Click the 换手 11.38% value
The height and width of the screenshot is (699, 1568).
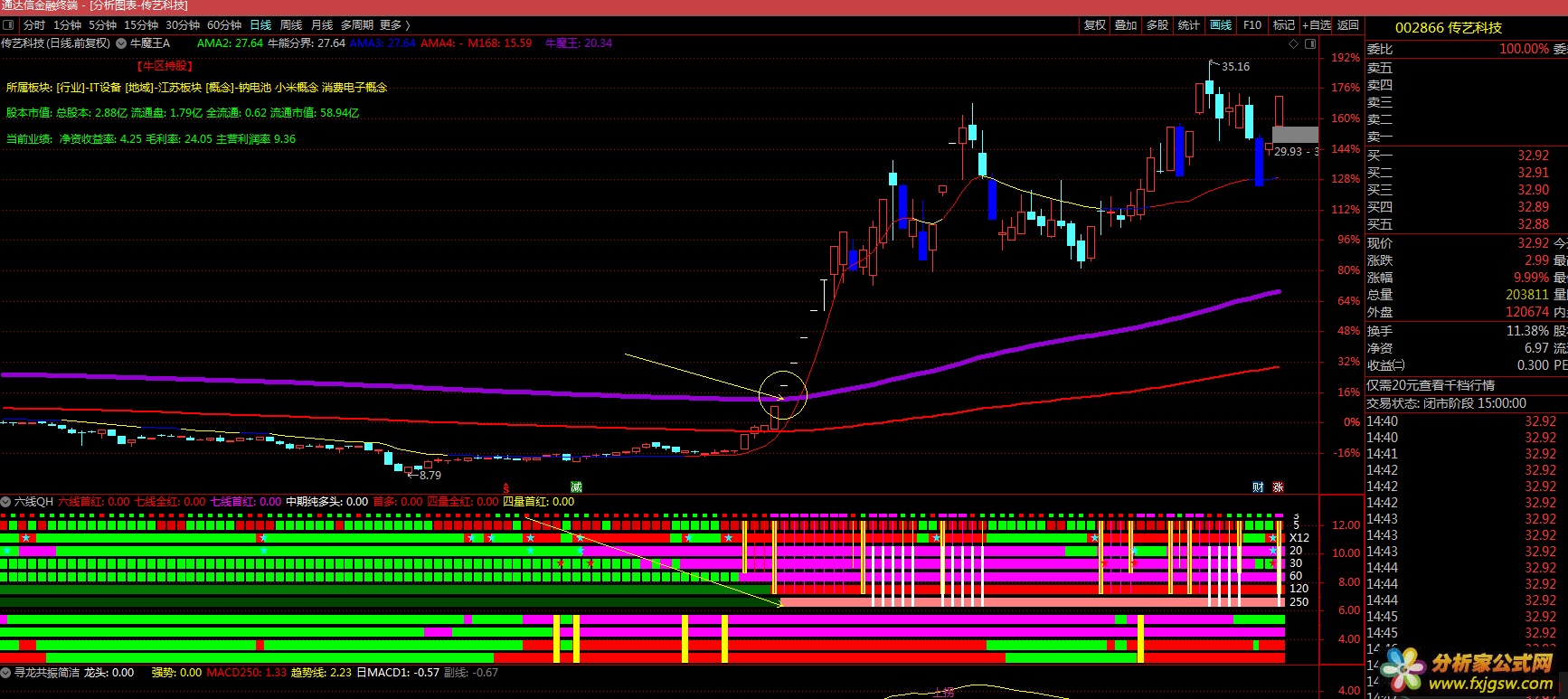(1527, 331)
